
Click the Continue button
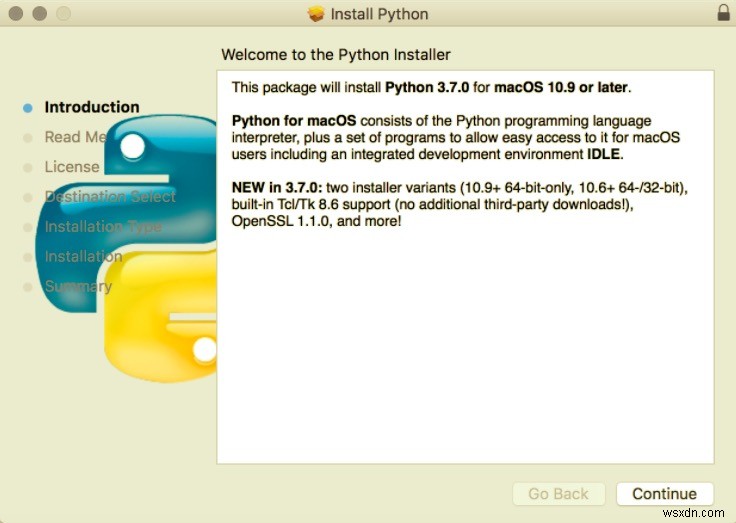click(x=665, y=494)
